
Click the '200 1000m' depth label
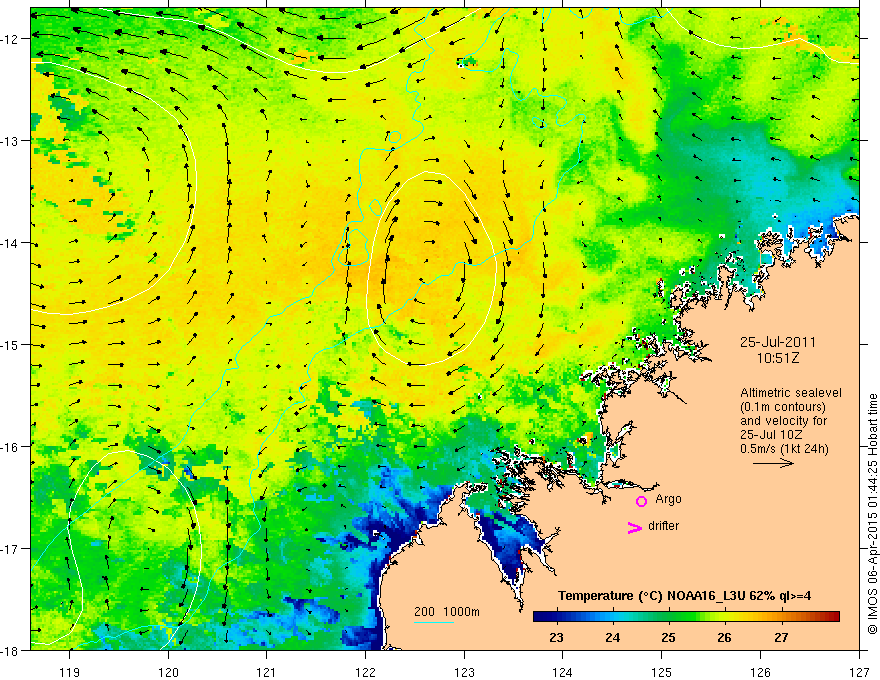pos(447,612)
